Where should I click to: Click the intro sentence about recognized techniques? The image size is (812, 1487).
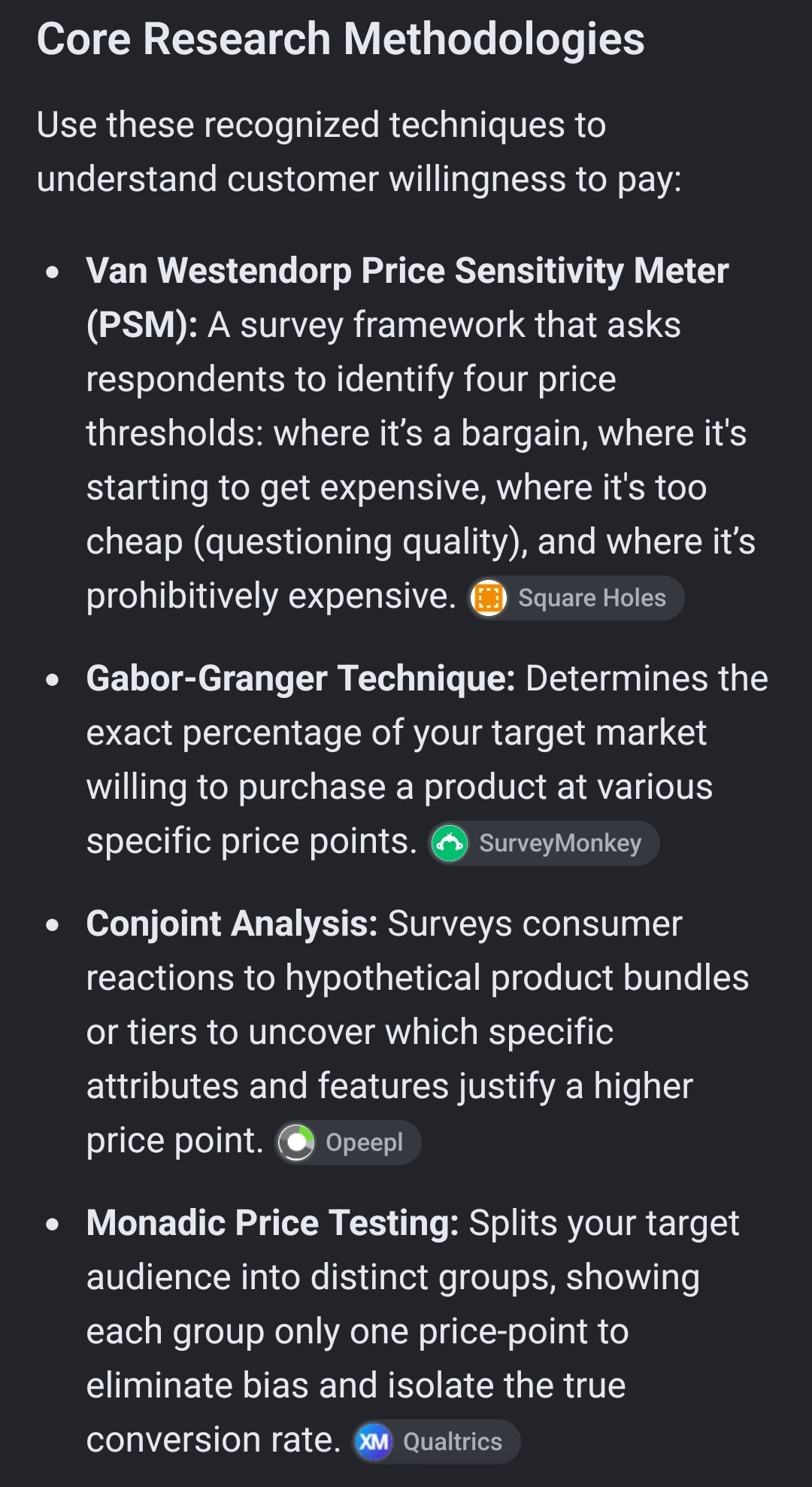pyautogui.click(x=359, y=152)
